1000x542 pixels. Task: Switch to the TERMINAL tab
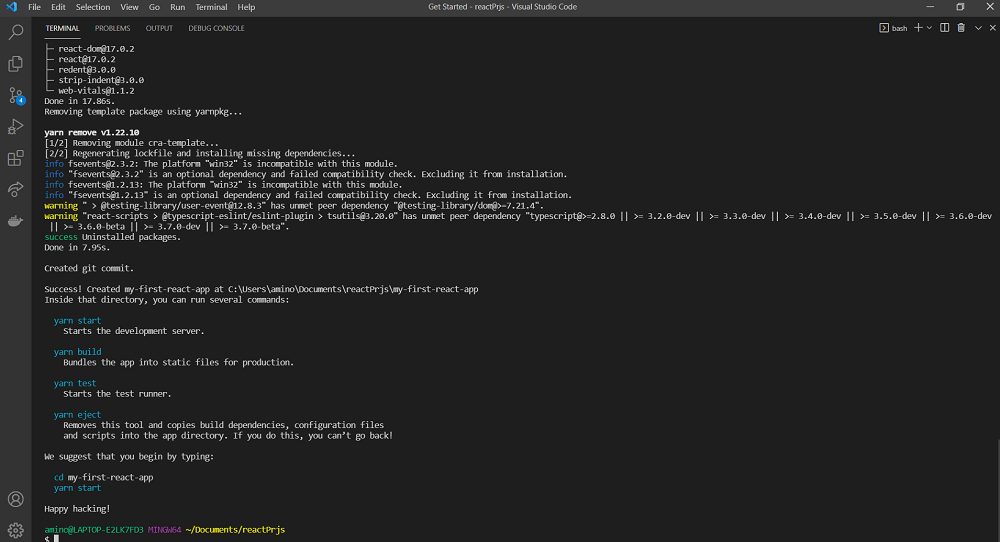(62, 28)
